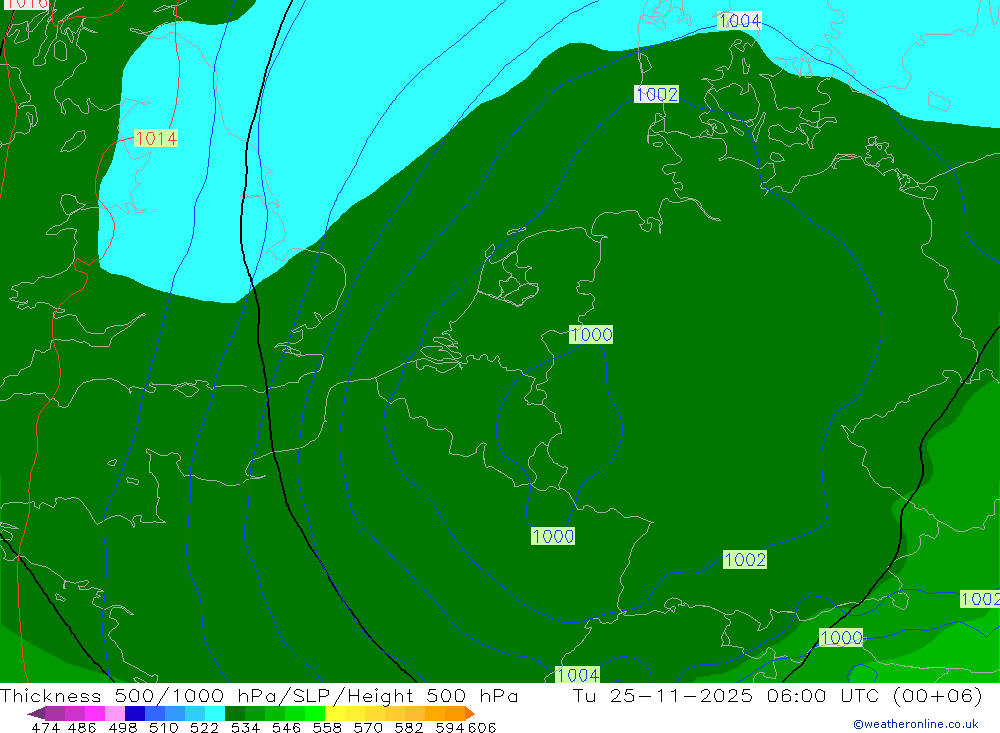Click the 1004 isobar label on cyan area
Viewport: 1000px width, 733px height.
(x=739, y=20)
